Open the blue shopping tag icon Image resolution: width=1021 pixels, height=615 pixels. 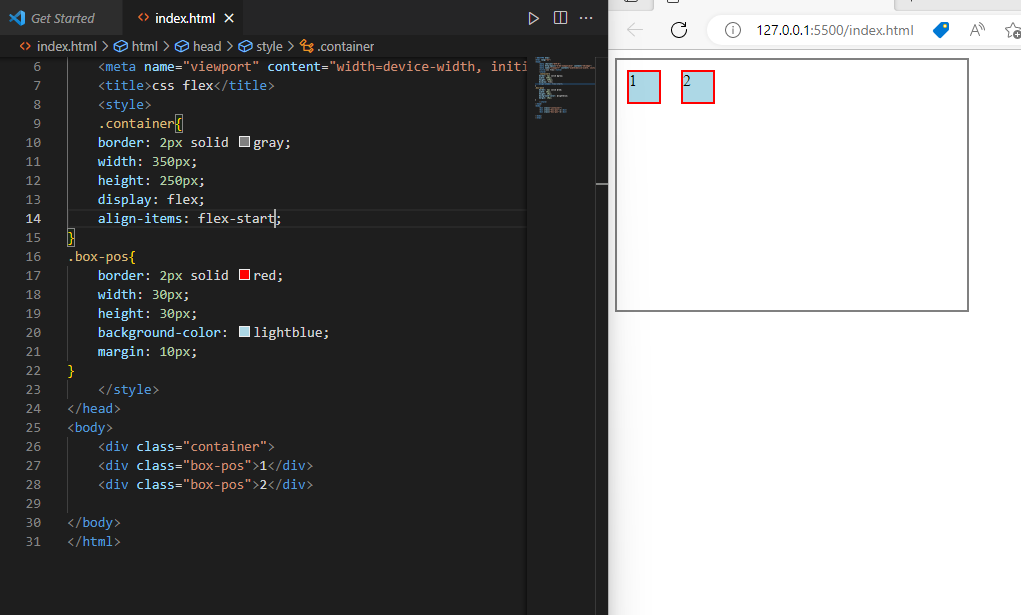click(941, 30)
